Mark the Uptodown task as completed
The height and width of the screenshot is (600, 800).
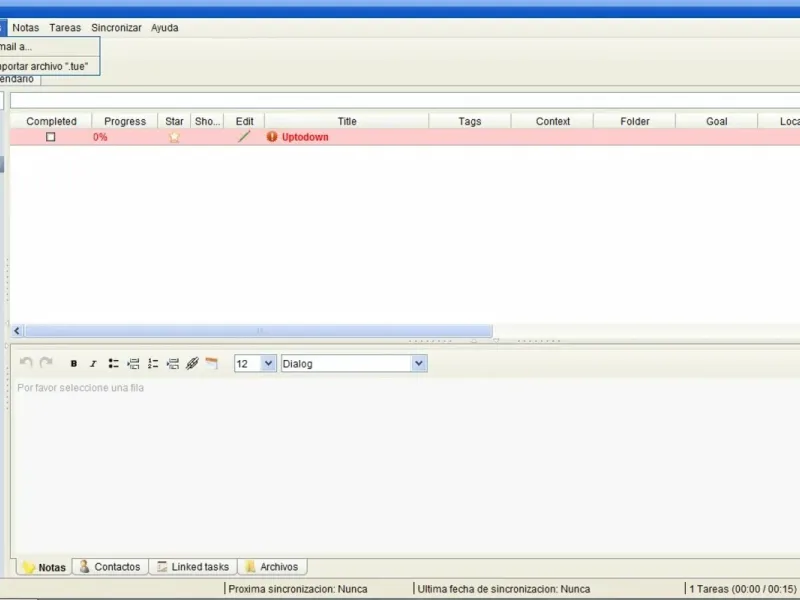[51, 137]
